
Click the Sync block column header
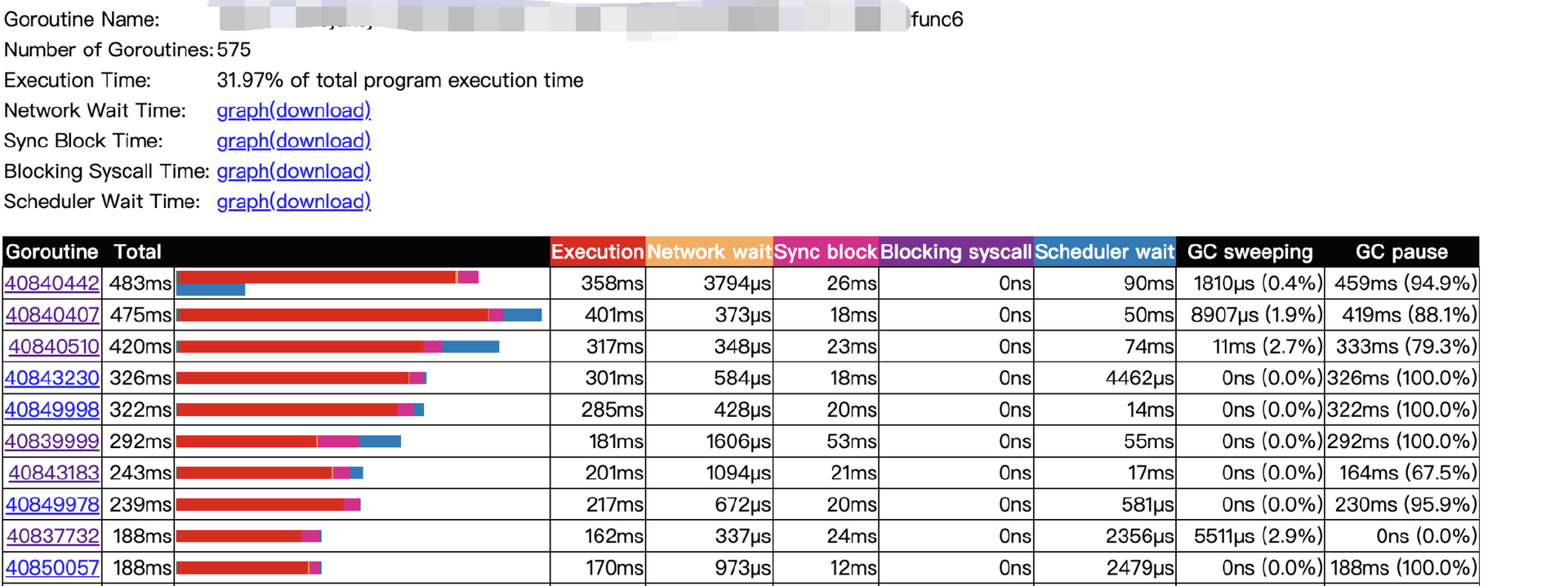click(x=825, y=252)
